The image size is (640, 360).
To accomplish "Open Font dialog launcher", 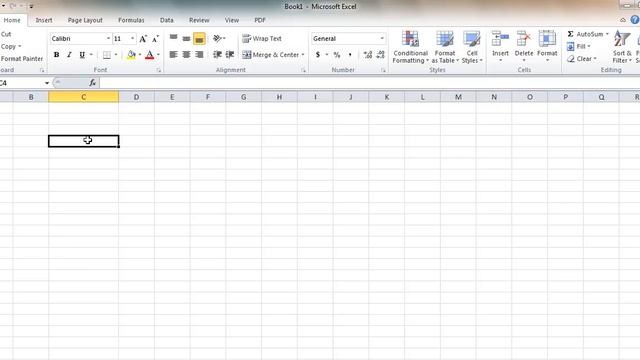I will pos(158,70).
